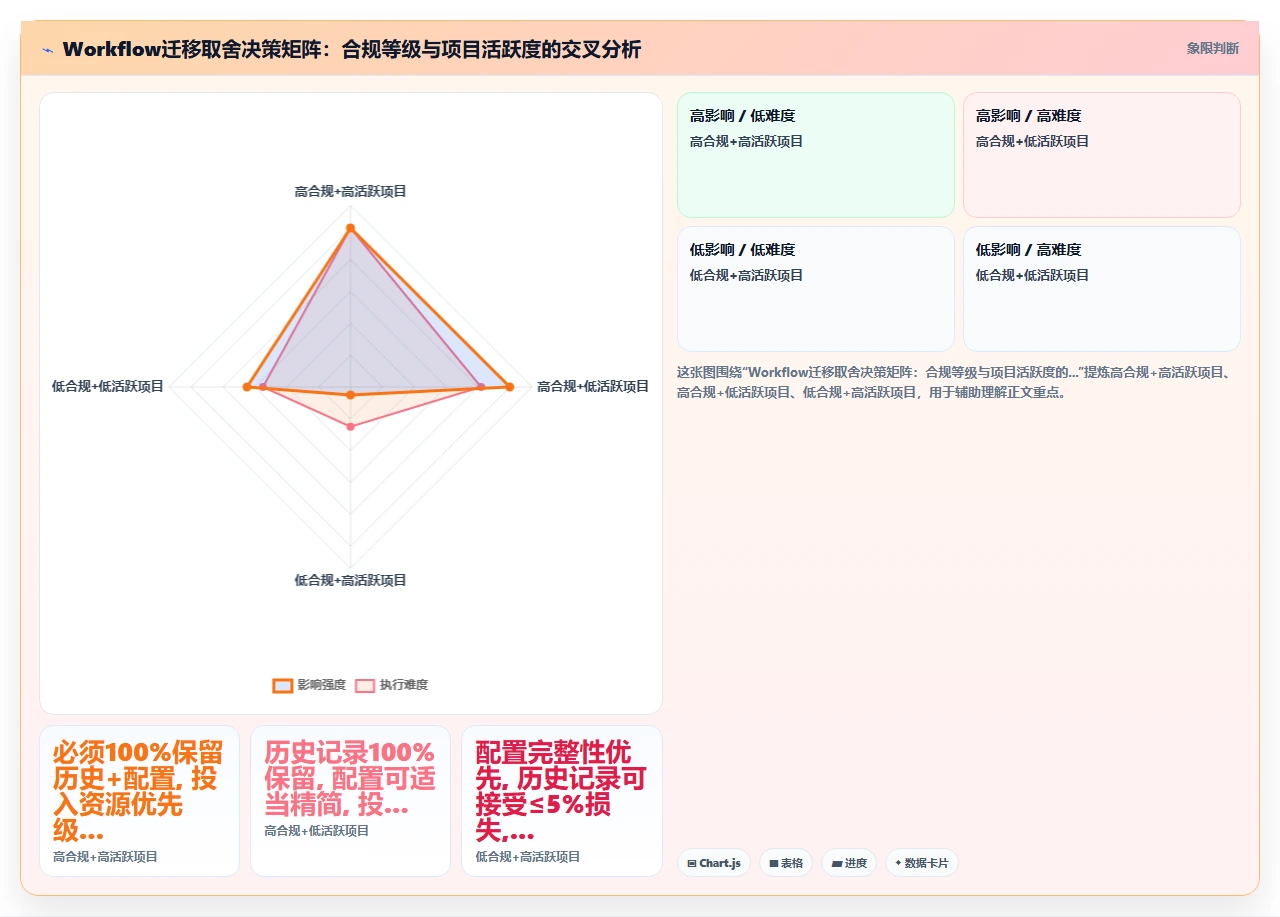Click the radar axis label 低合规+低活跃项目 at left
This screenshot has height=917, width=1280.
(x=108, y=386)
